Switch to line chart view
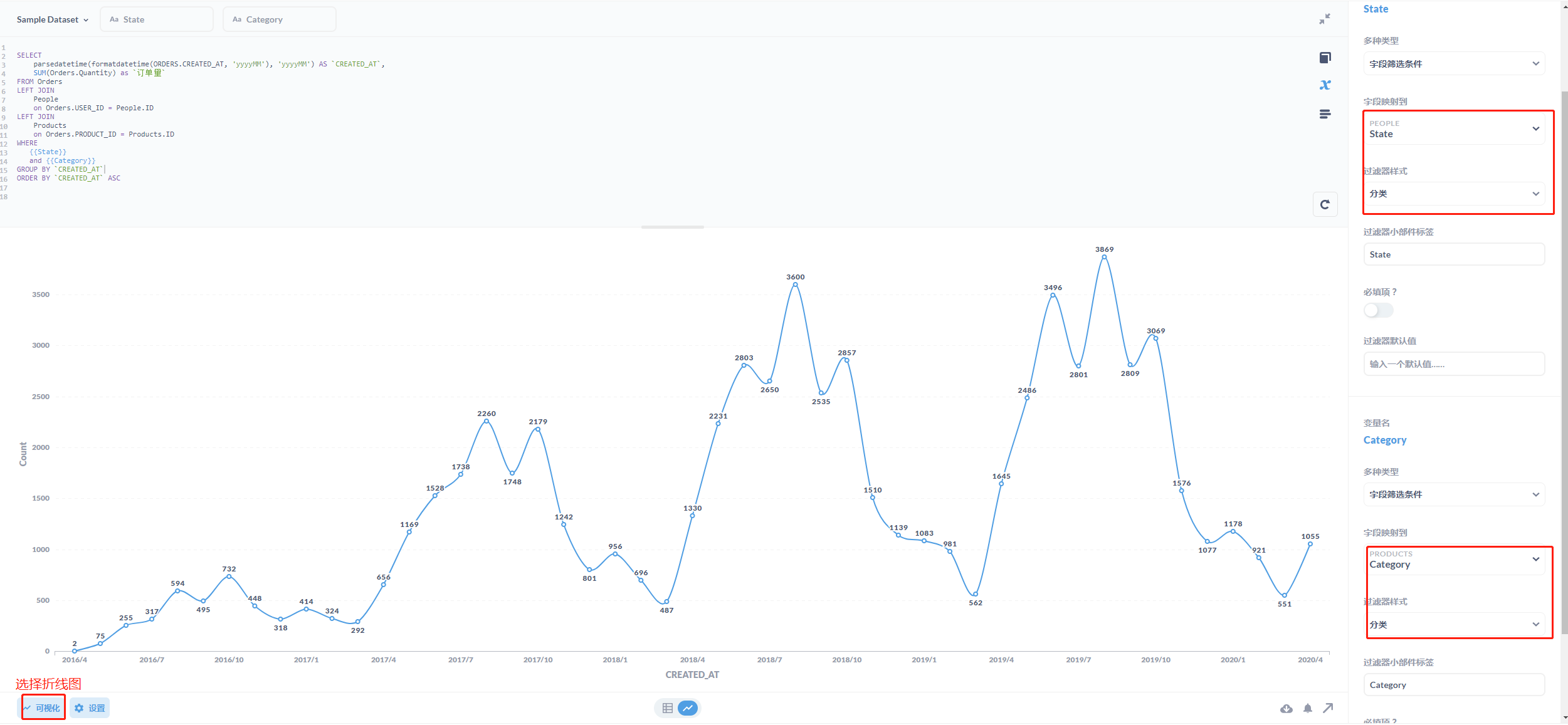The image size is (1568, 725). coord(688,708)
